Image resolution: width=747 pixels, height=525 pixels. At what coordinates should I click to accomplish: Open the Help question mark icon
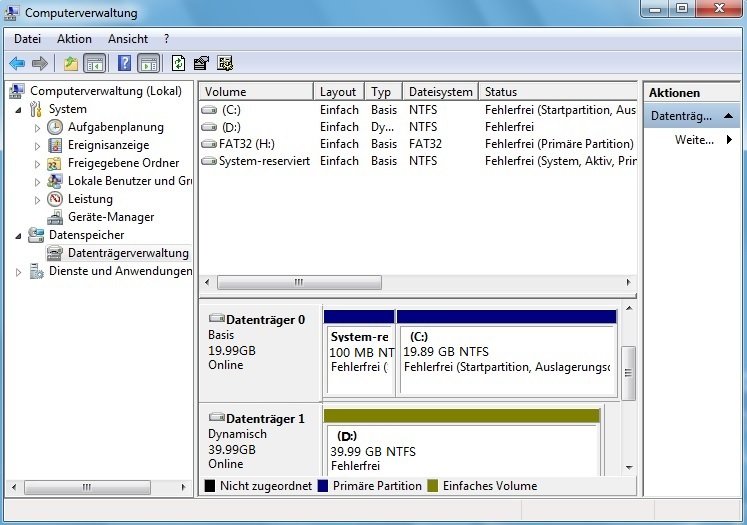[x=124, y=63]
